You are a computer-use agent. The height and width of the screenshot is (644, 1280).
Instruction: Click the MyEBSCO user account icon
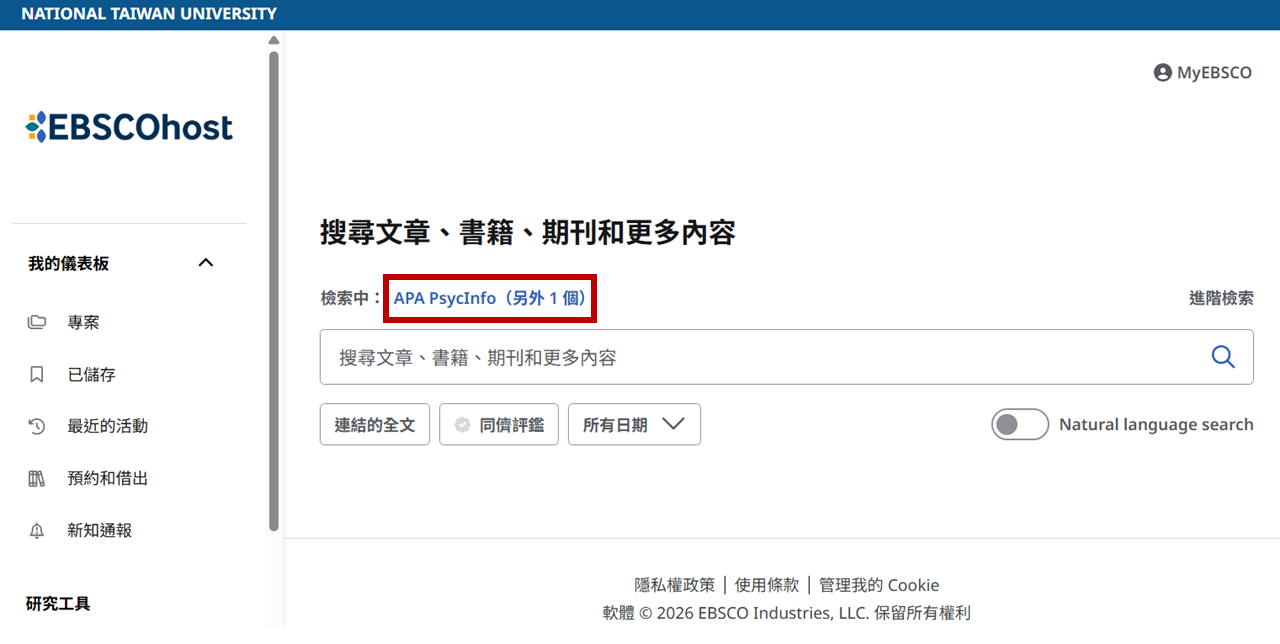pos(1162,73)
